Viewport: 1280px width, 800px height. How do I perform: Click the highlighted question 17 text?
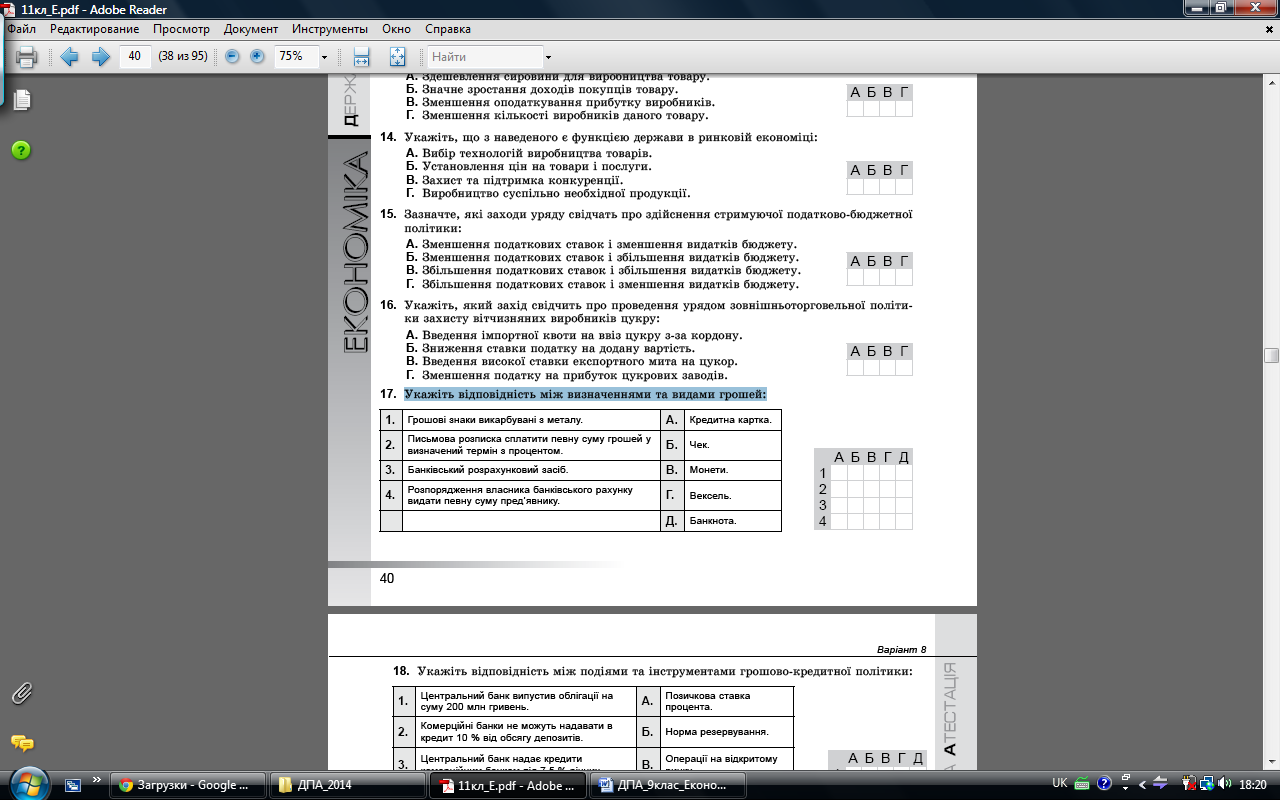tap(585, 394)
